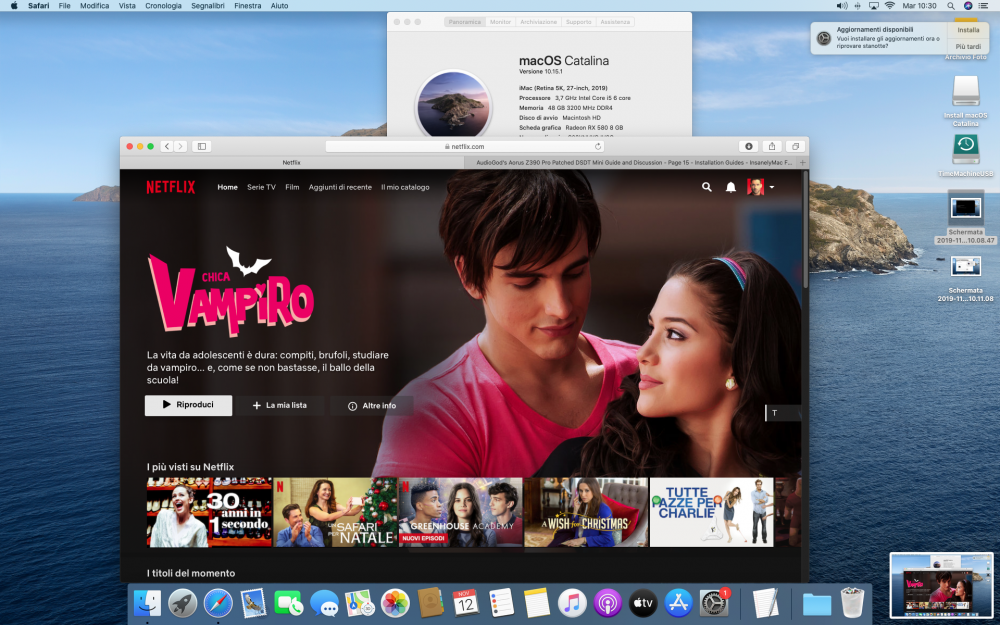This screenshot has width=1000, height=625.
Task: Reload the page in Safari address bar
Action: 598,146
